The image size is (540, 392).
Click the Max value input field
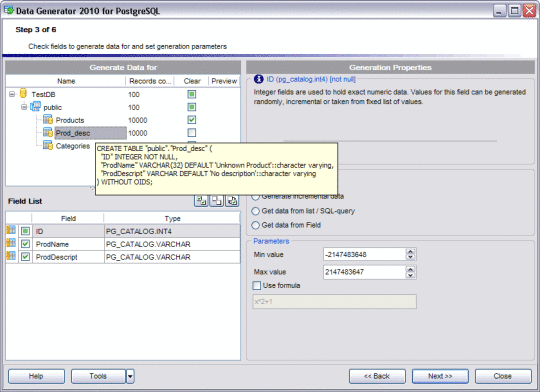pos(365,272)
